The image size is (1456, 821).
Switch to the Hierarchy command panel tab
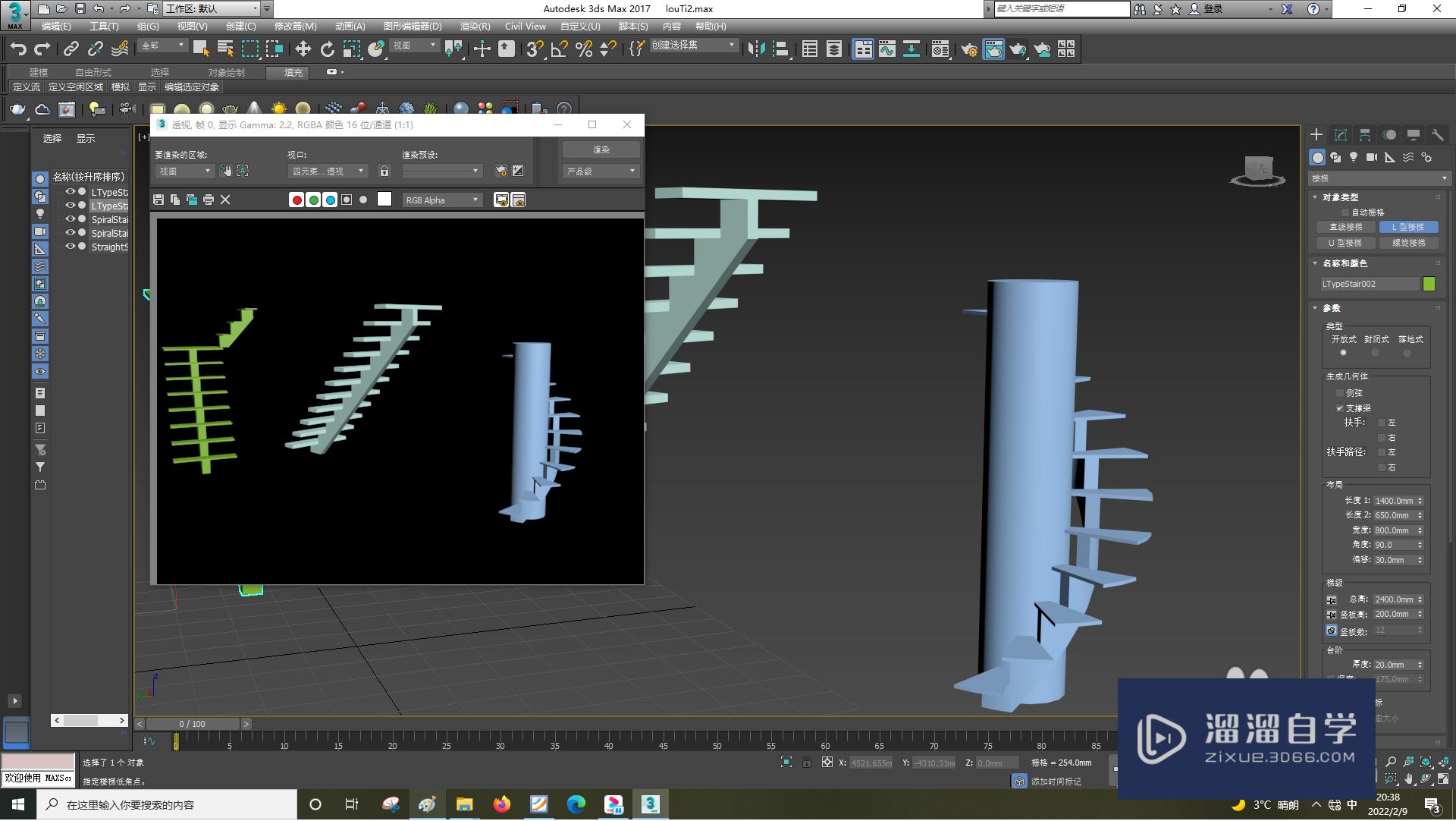[x=1365, y=135]
